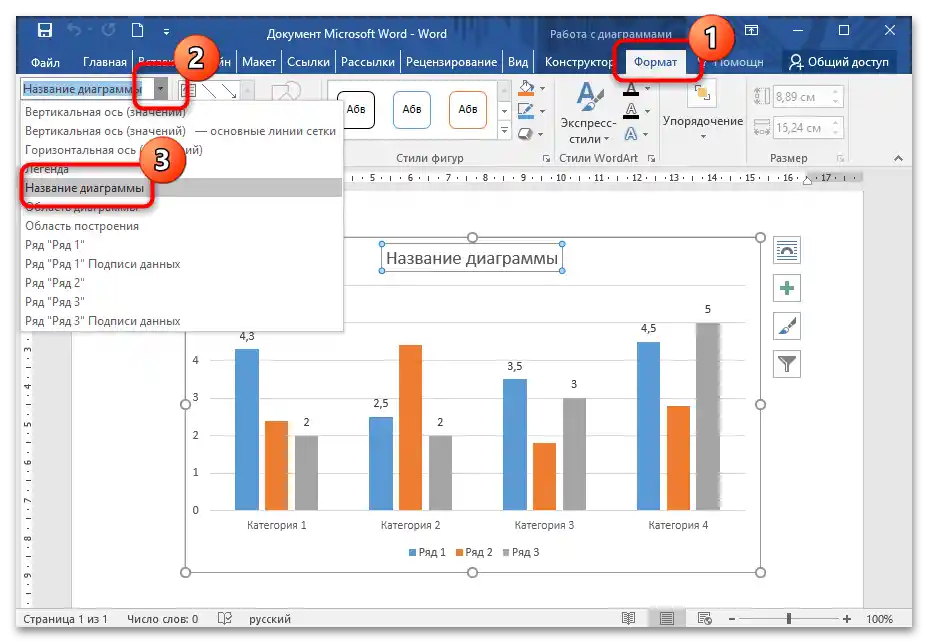928x643 pixels.
Task: Select the orange outlined Абв shape style
Action: [x=468, y=110]
